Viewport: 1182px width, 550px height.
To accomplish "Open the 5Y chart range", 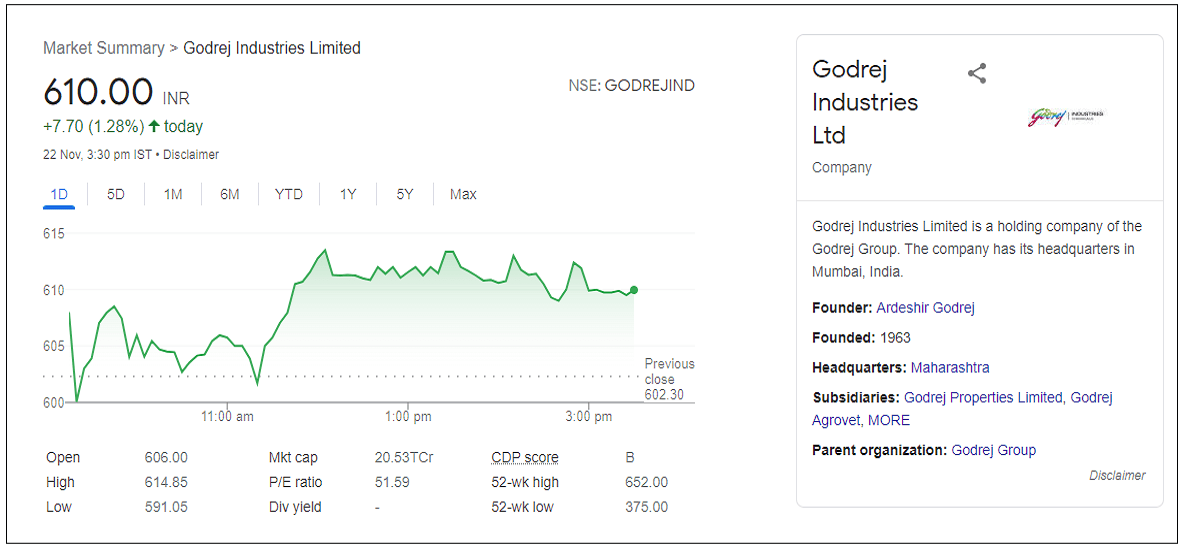I will point(405,194).
